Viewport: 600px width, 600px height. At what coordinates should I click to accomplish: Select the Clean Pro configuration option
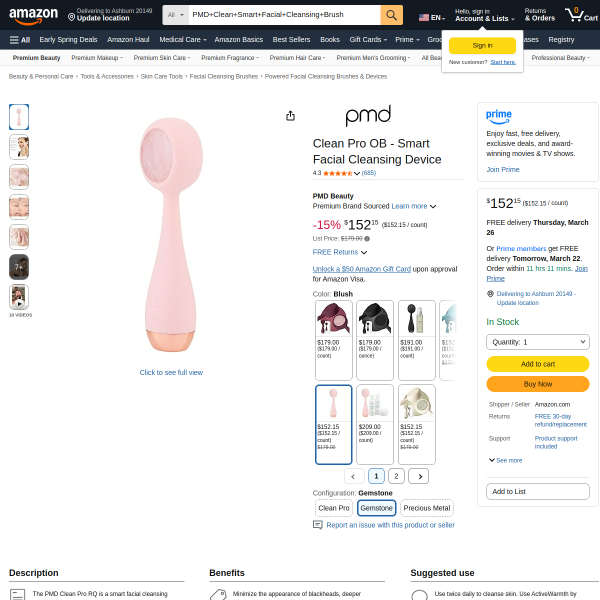334,508
